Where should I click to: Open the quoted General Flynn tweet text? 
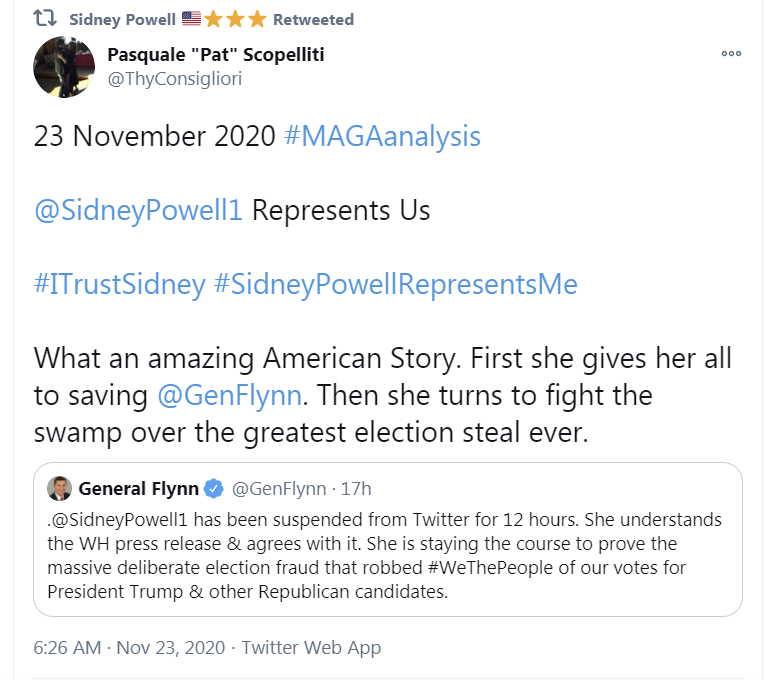coord(384,556)
